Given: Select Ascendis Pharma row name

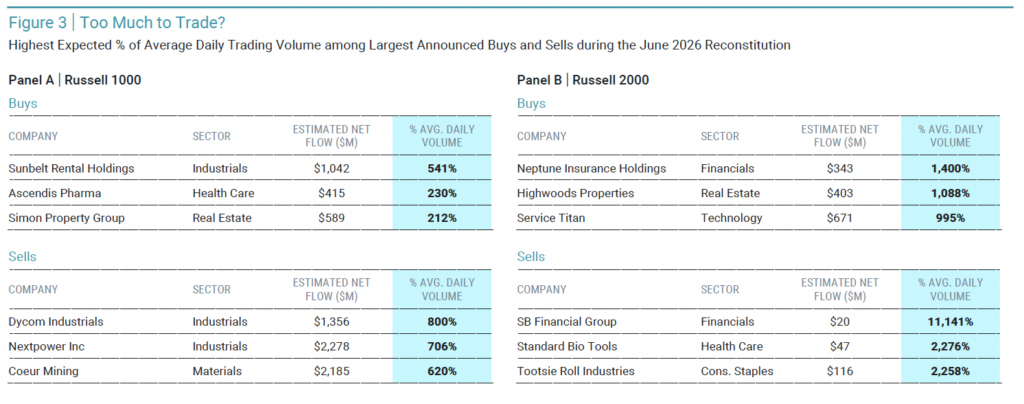Looking at the screenshot, I should 55,193.
